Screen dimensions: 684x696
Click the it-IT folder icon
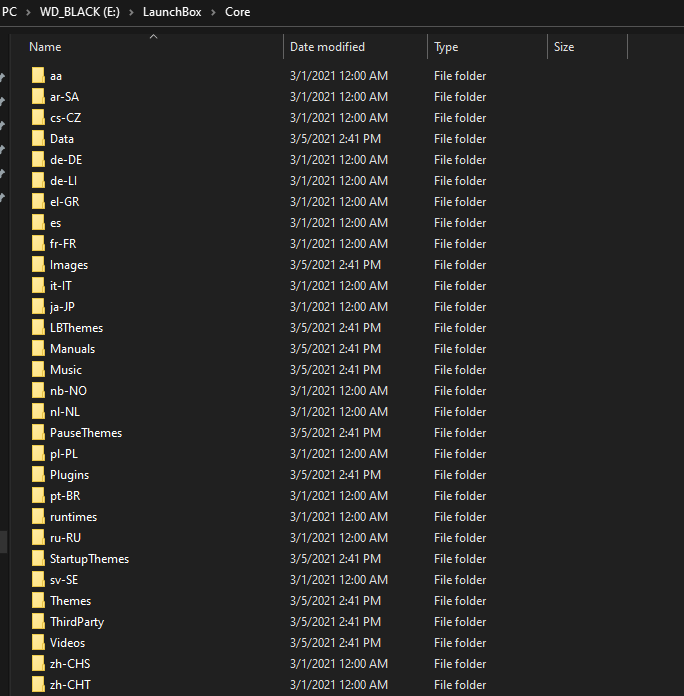pos(38,285)
